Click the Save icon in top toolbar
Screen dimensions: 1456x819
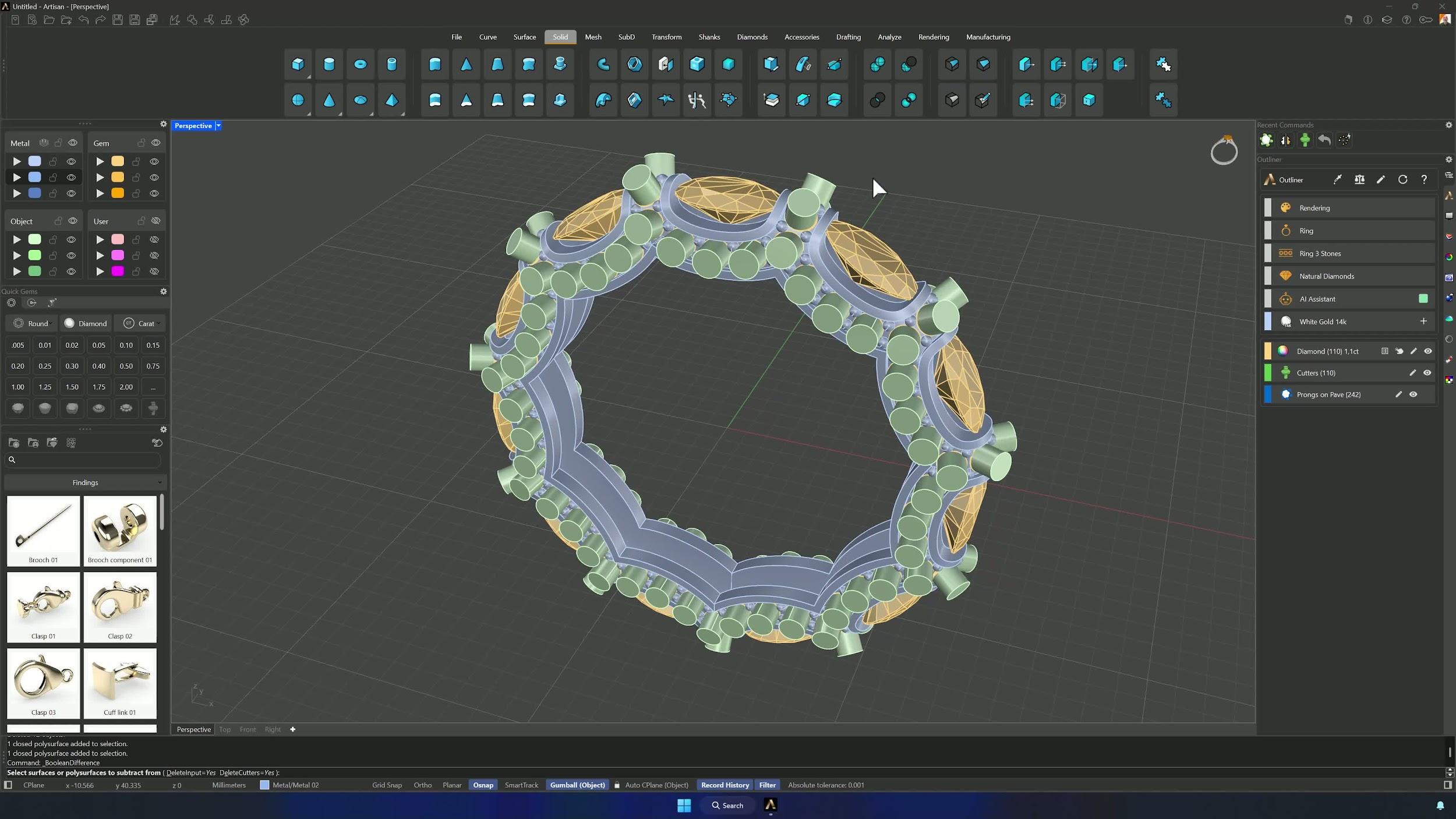(x=118, y=20)
